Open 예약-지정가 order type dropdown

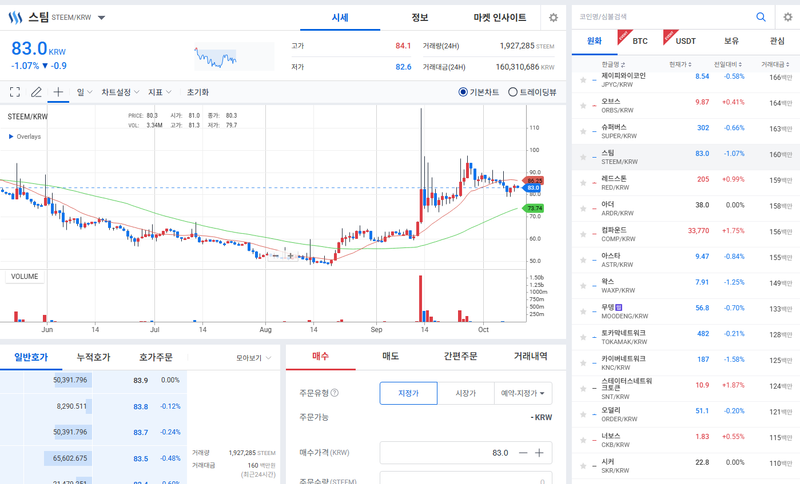523,393
